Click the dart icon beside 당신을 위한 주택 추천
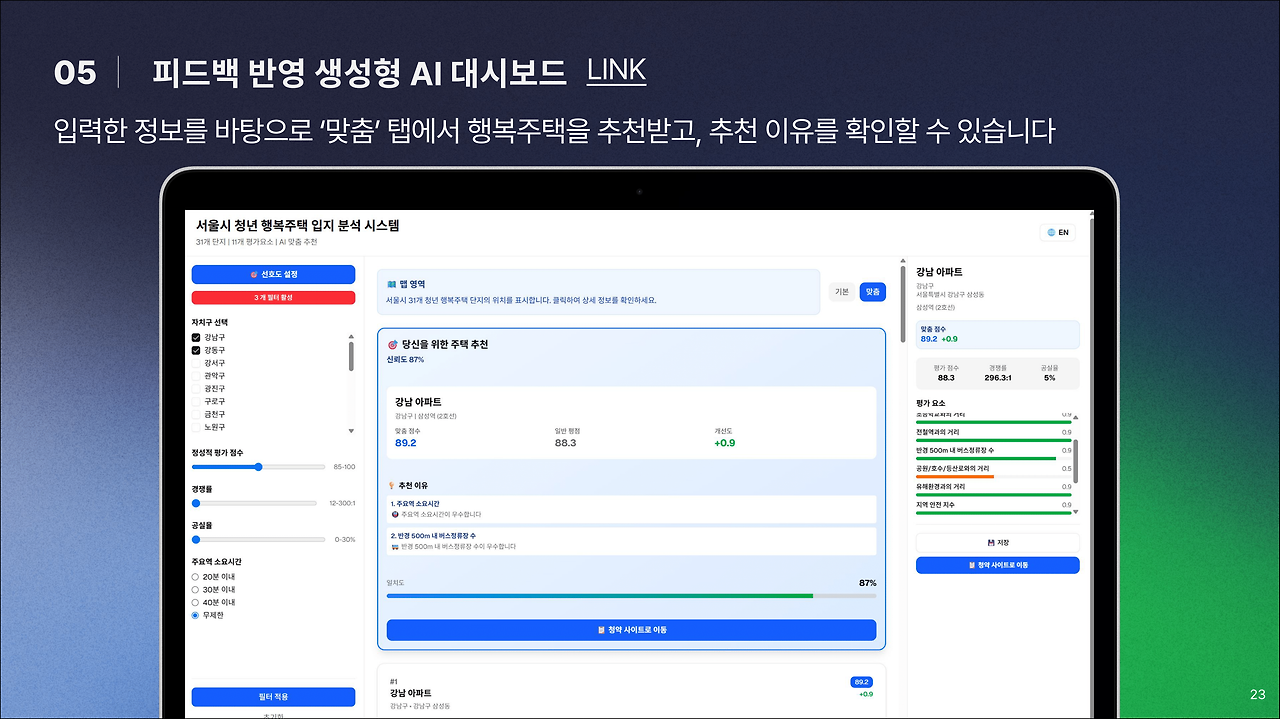The image size is (1280, 719). pos(392,344)
